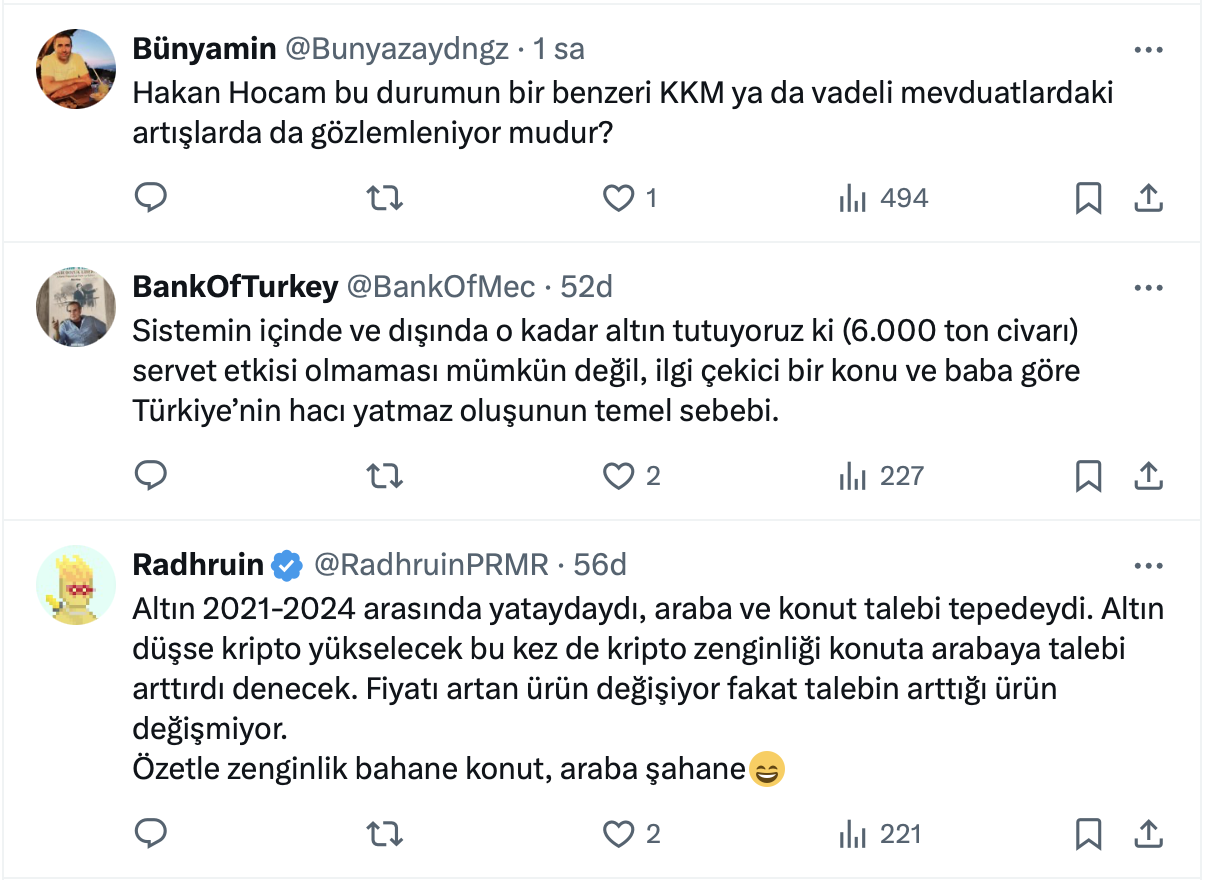
Task: Share Bünyamin's tweet
Action: [x=1147, y=198]
